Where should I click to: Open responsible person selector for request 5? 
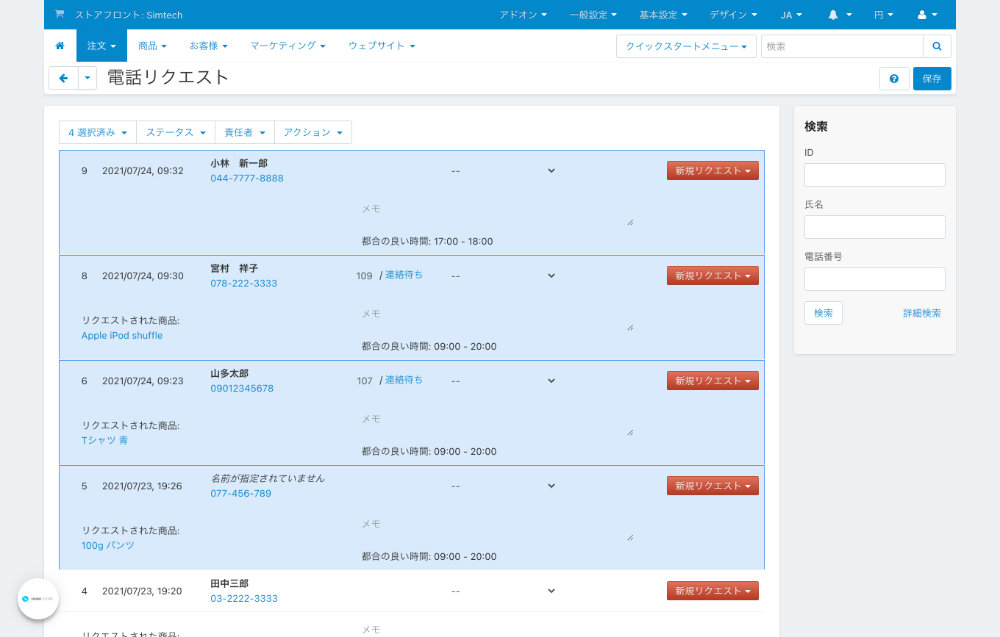(503, 486)
